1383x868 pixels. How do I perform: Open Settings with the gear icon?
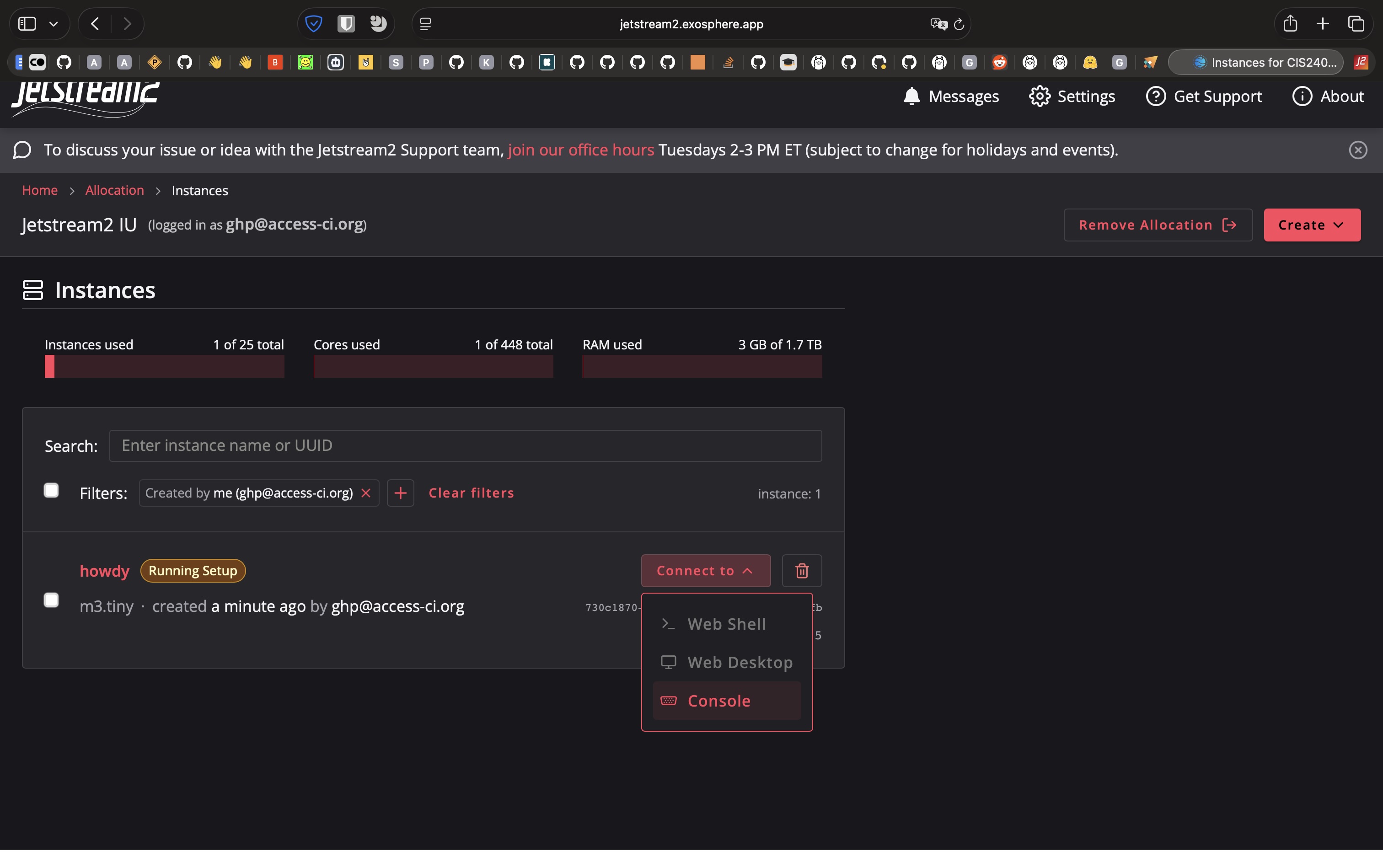[x=1072, y=96]
